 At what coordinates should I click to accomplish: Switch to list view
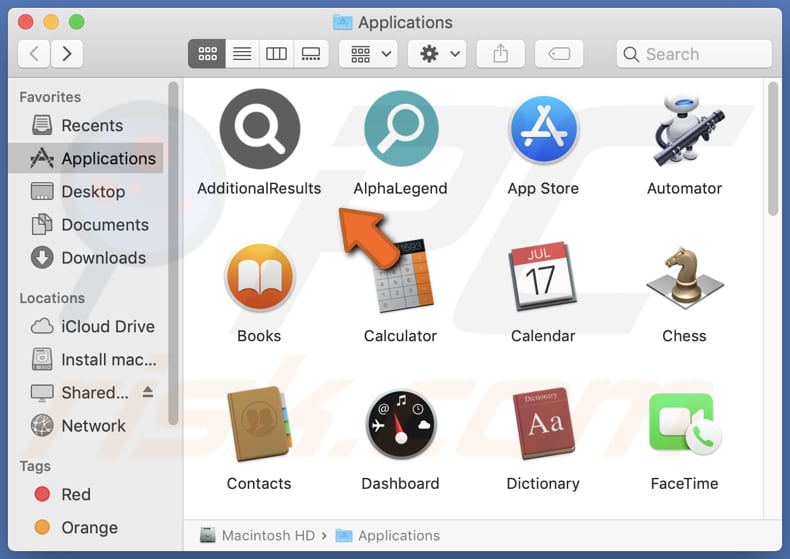pyautogui.click(x=242, y=53)
